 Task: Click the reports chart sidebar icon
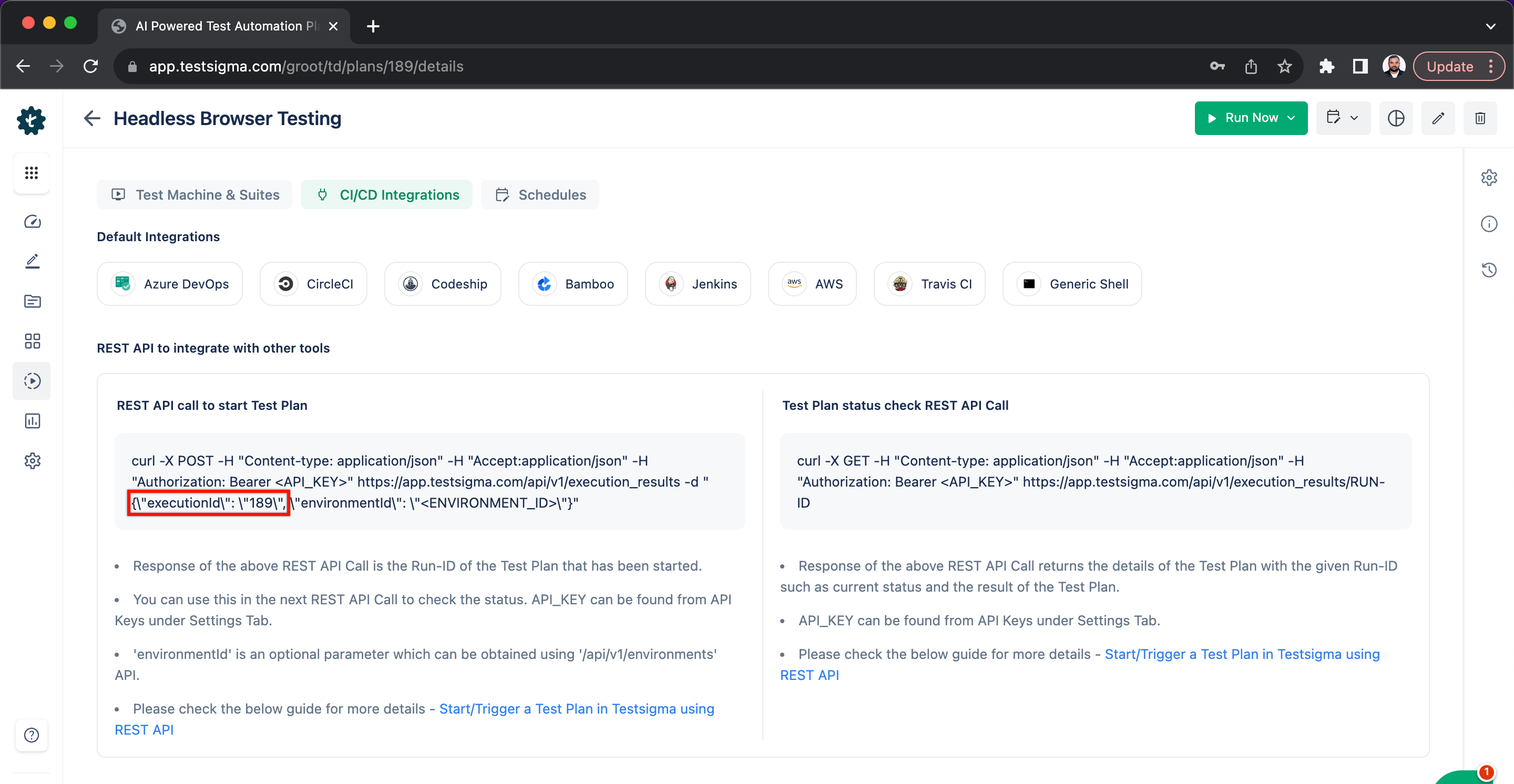click(x=32, y=421)
